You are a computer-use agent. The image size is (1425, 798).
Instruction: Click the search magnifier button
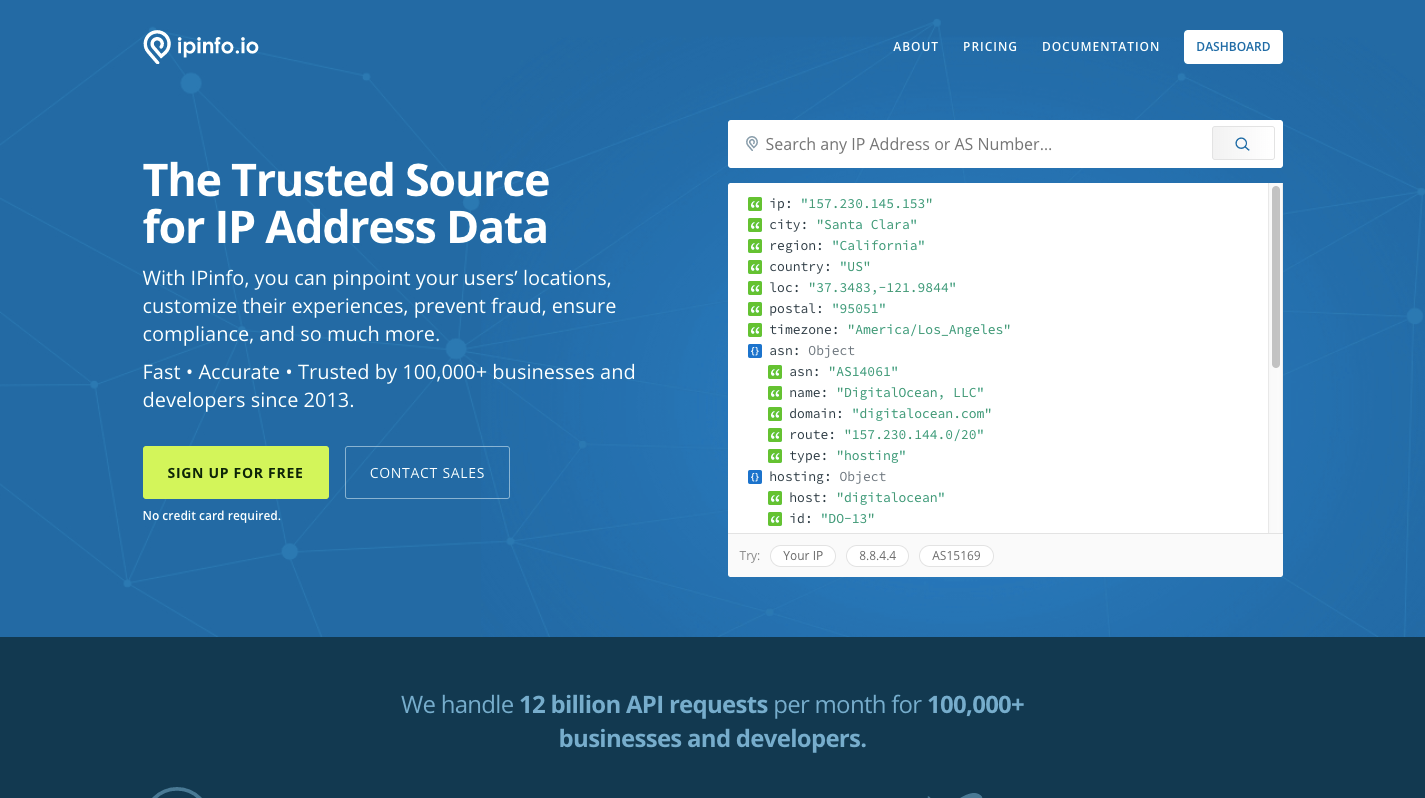(x=1243, y=144)
